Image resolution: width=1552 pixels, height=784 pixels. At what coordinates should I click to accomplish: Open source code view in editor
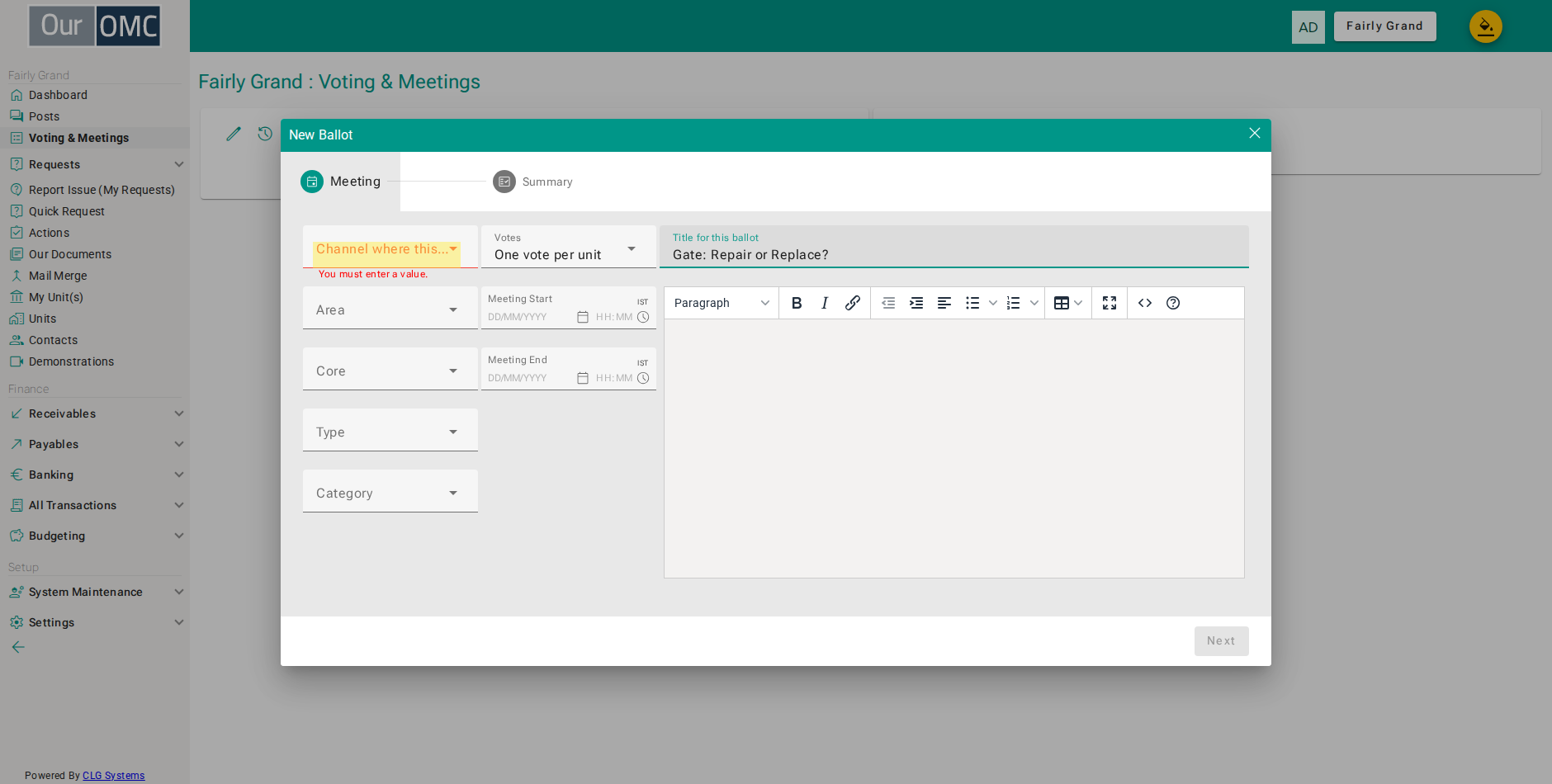click(1145, 303)
